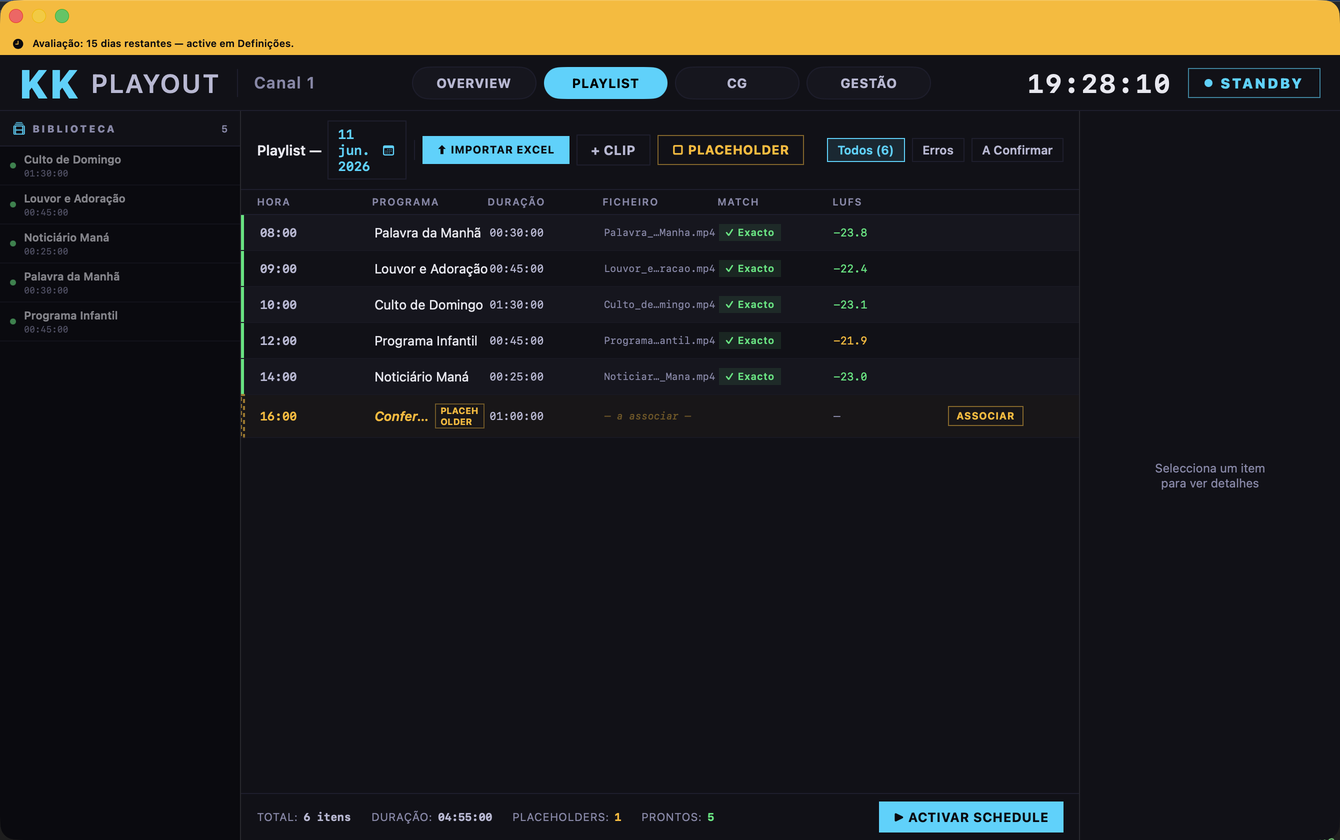Image resolution: width=1340 pixels, height=840 pixels.
Task: Click Prontos: 5 in footer
Action: 678,817
